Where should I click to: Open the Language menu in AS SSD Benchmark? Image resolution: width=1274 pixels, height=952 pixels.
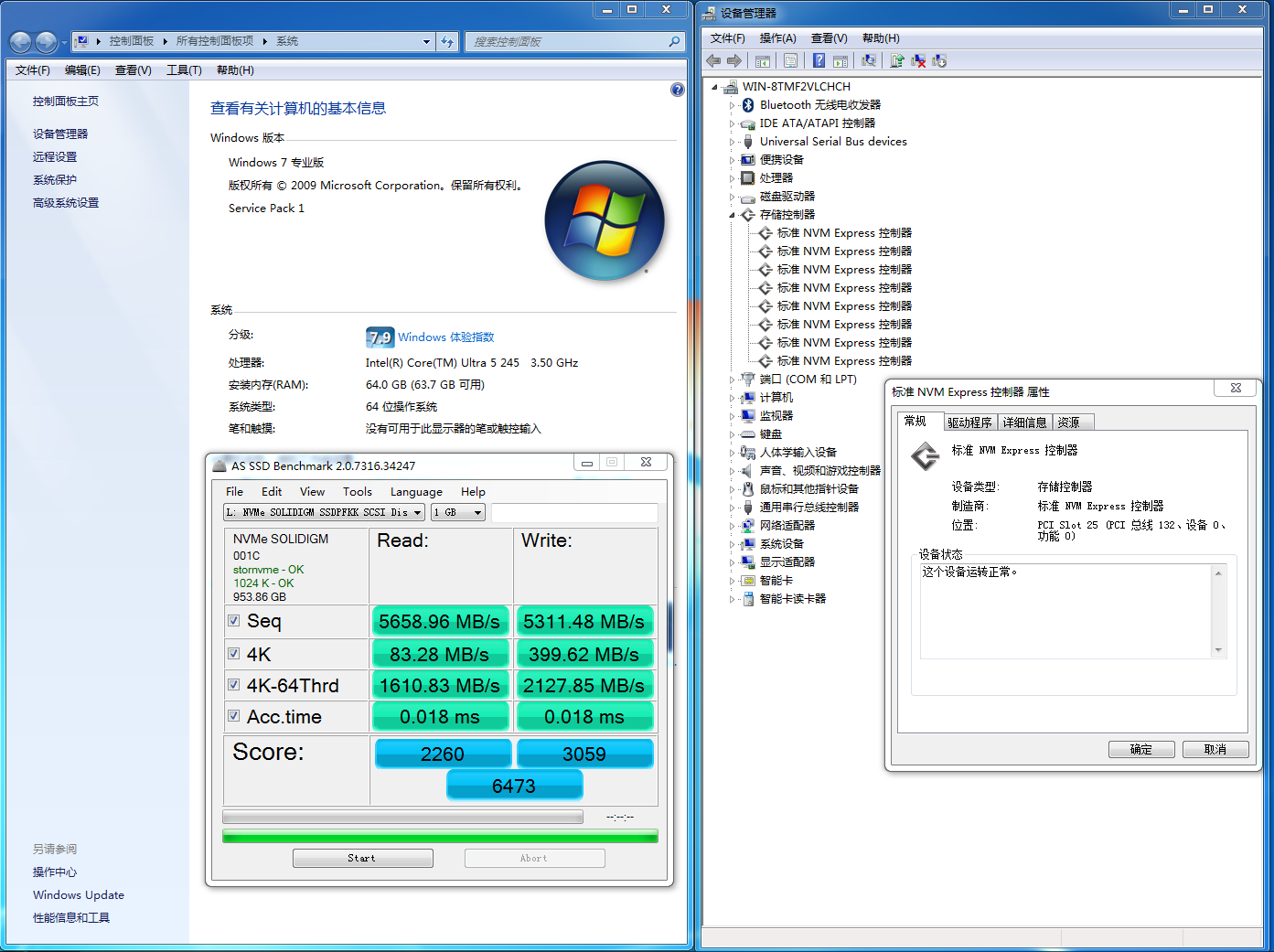point(416,492)
